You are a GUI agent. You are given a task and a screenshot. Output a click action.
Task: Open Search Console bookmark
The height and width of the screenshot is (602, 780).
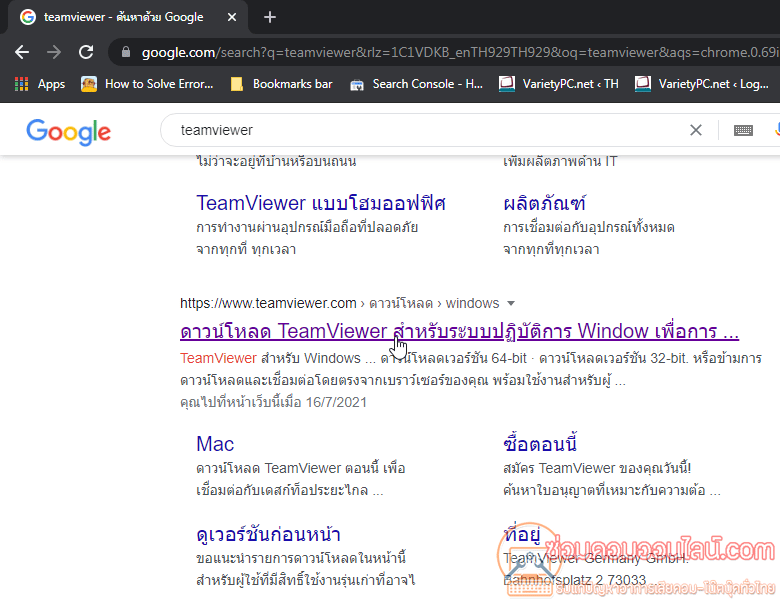(x=416, y=84)
